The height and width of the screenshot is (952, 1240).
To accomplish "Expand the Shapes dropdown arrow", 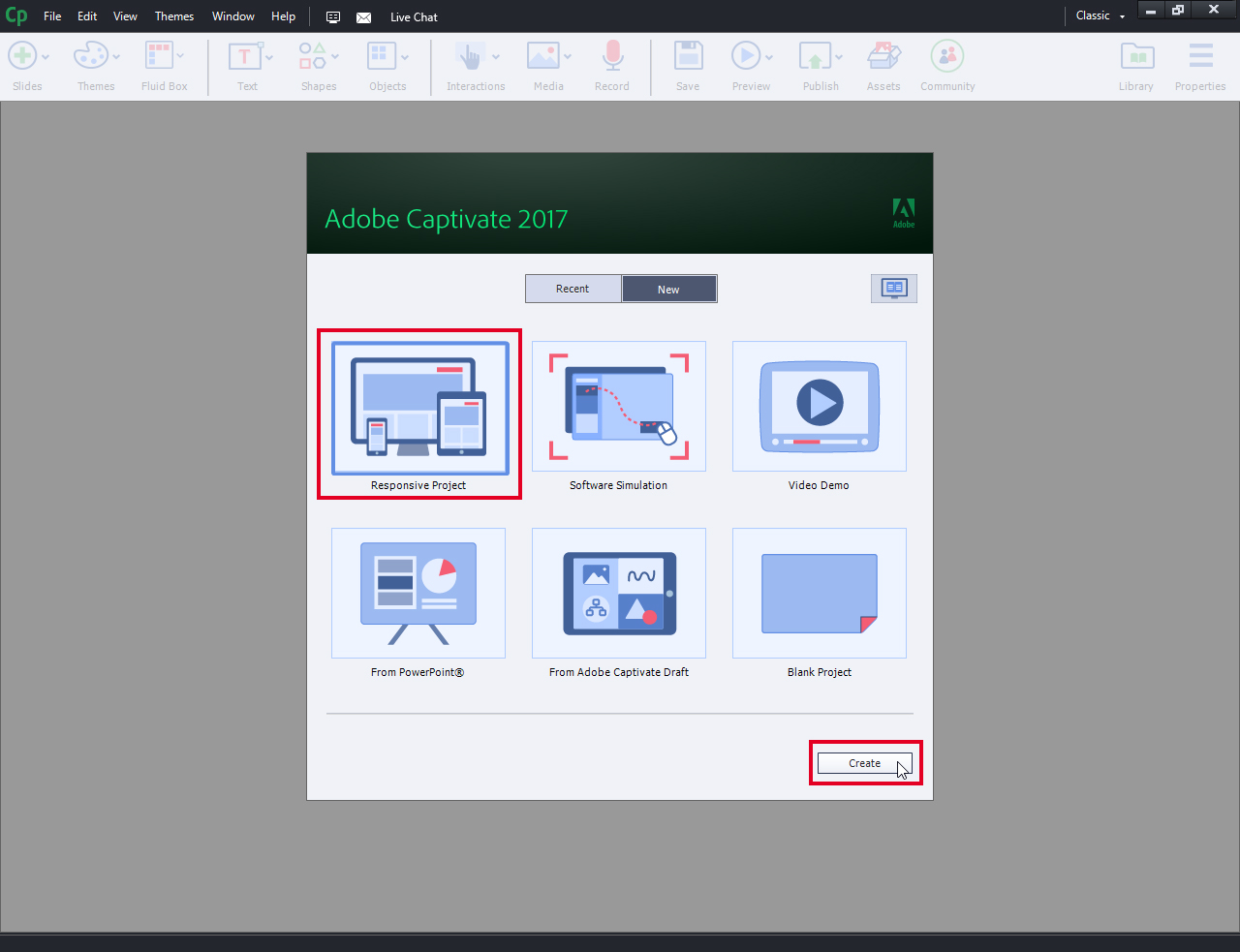I will click(335, 56).
